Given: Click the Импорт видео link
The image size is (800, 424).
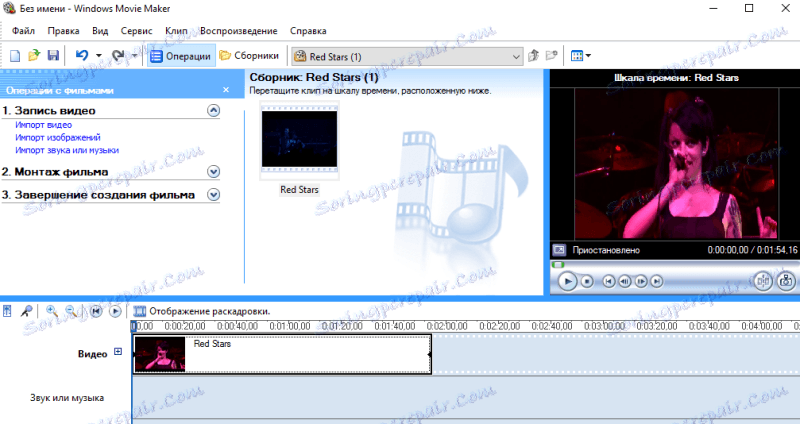Looking at the screenshot, I should (43, 125).
